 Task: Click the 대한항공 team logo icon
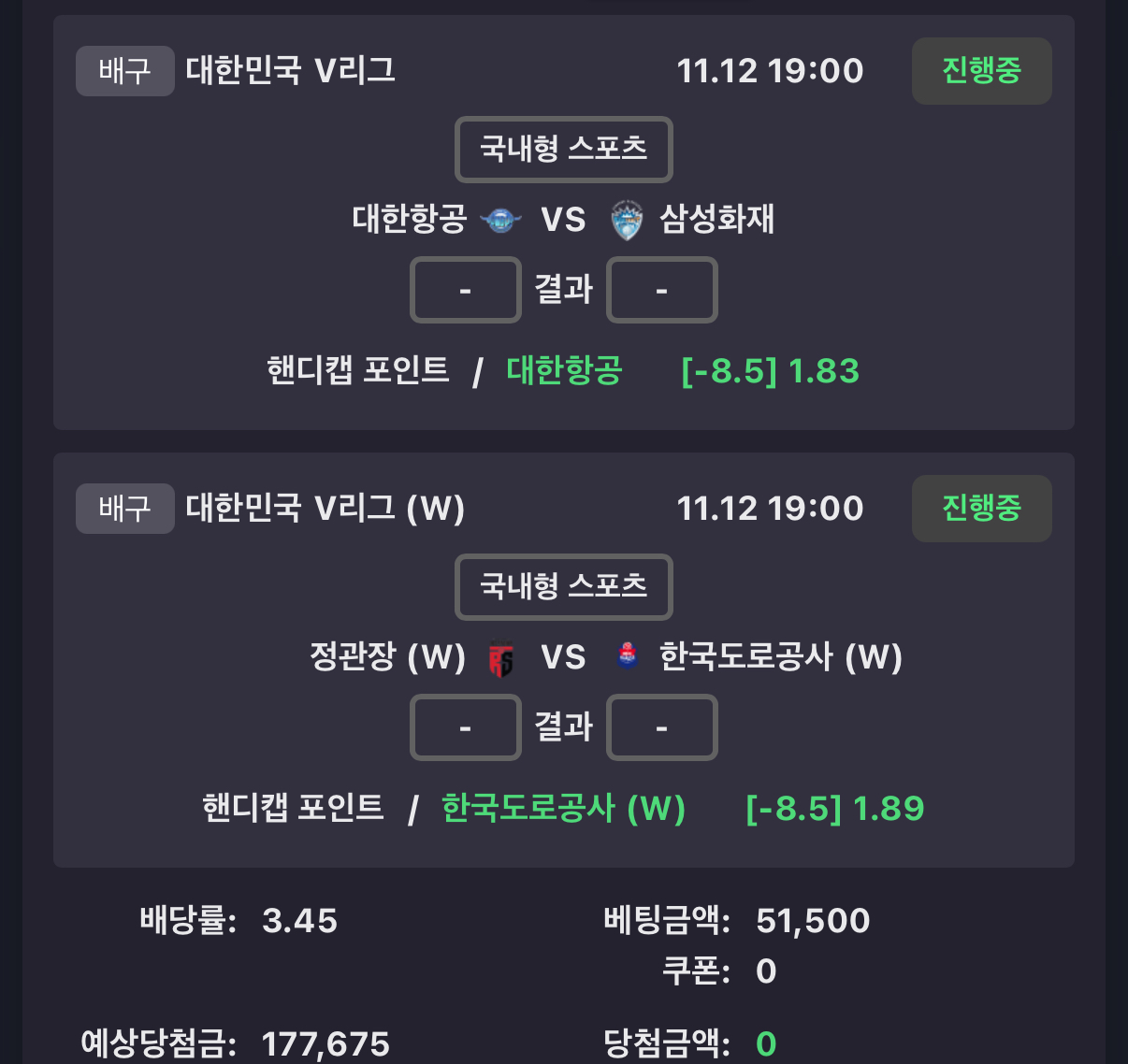pyautogui.click(x=500, y=221)
